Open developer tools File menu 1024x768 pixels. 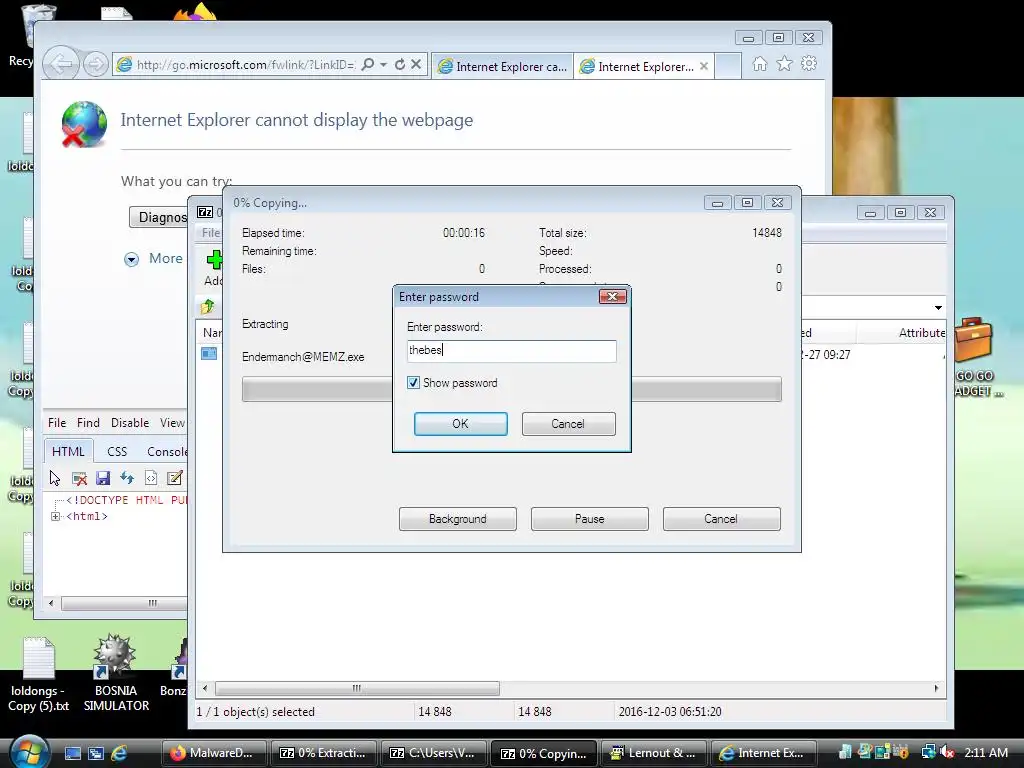(57, 423)
